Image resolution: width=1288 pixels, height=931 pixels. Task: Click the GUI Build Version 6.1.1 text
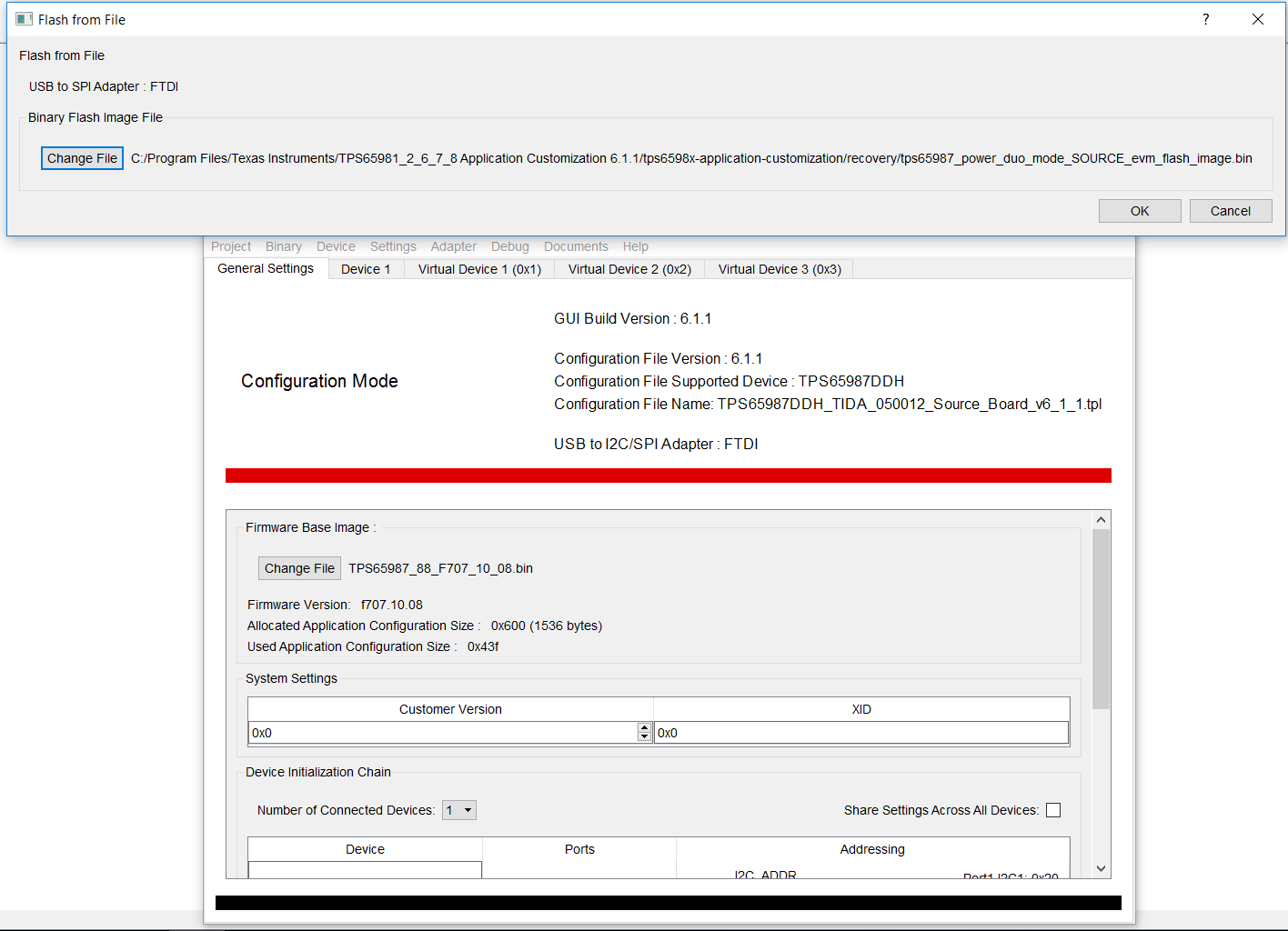coord(633,318)
